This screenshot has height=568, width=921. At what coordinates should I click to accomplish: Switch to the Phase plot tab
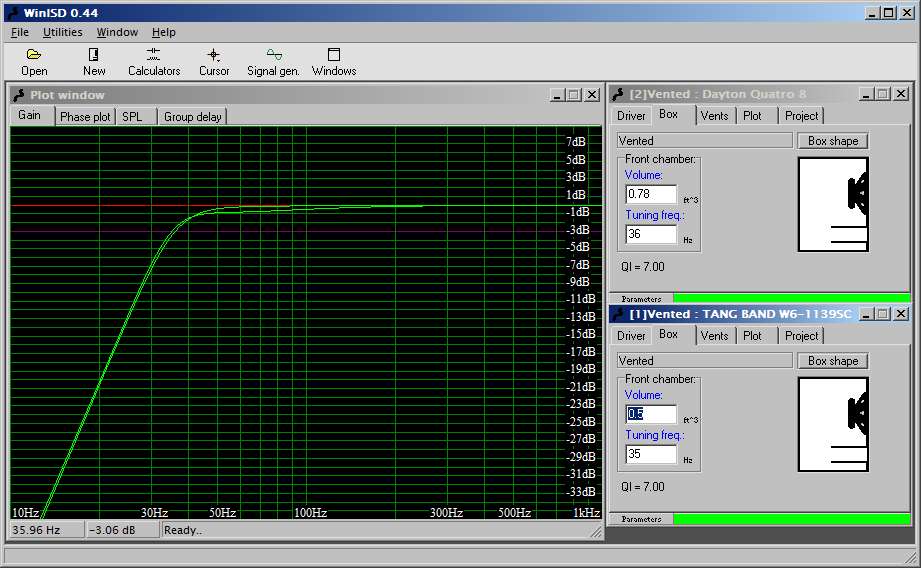(x=85, y=116)
